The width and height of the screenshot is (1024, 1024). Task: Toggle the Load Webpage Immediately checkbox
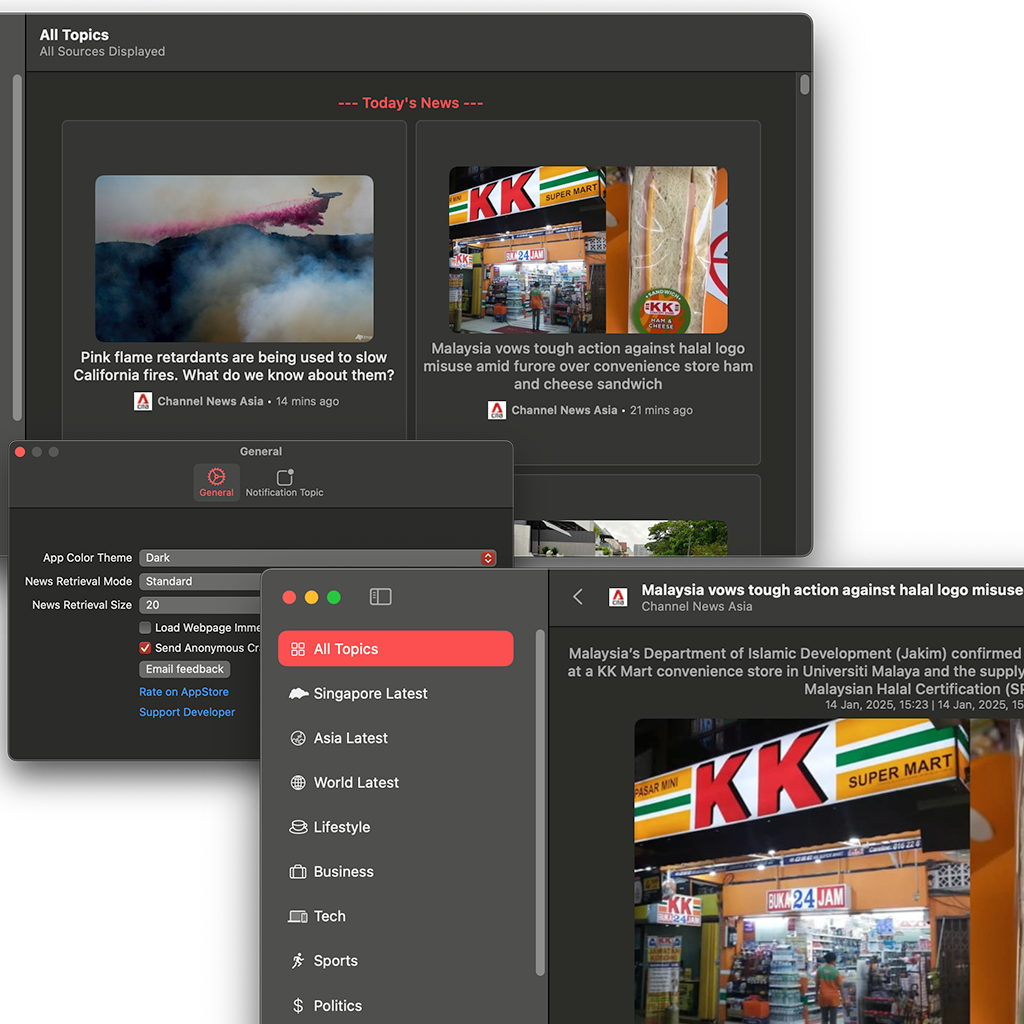click(145, 628)
